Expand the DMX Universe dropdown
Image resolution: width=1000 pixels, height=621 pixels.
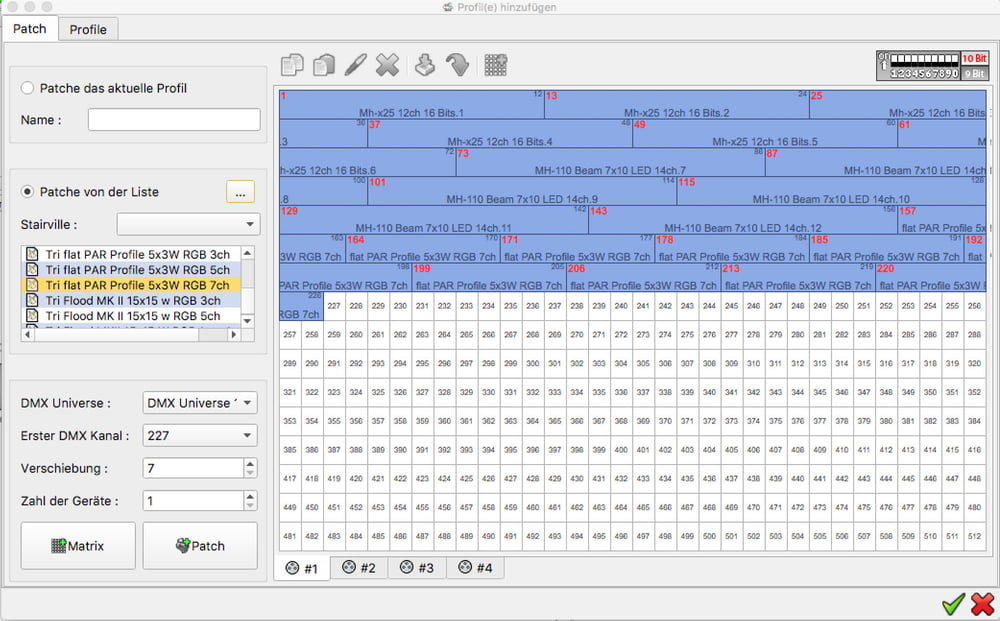click(200, 403)
